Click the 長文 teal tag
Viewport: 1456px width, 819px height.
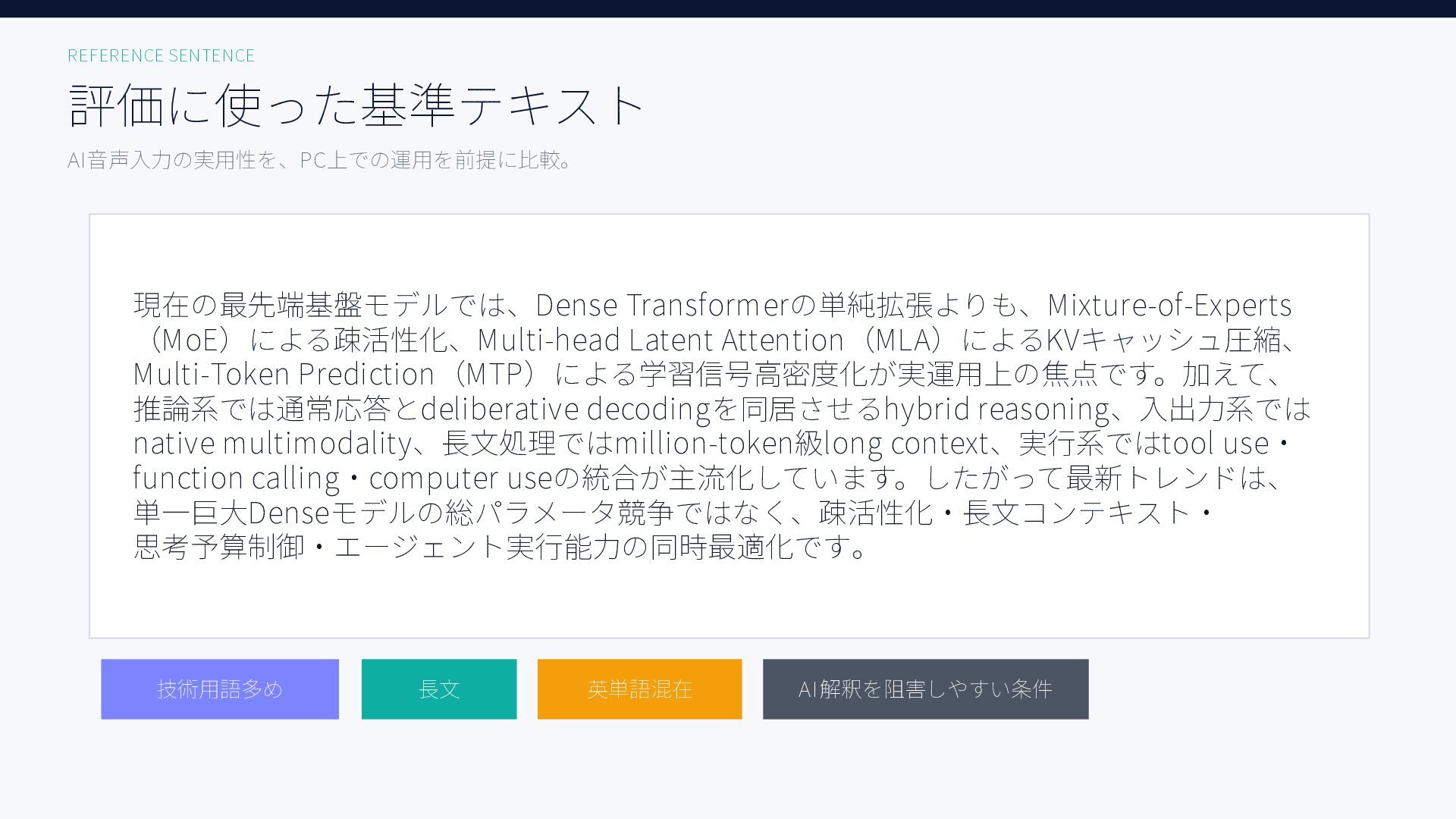point(438,689)
